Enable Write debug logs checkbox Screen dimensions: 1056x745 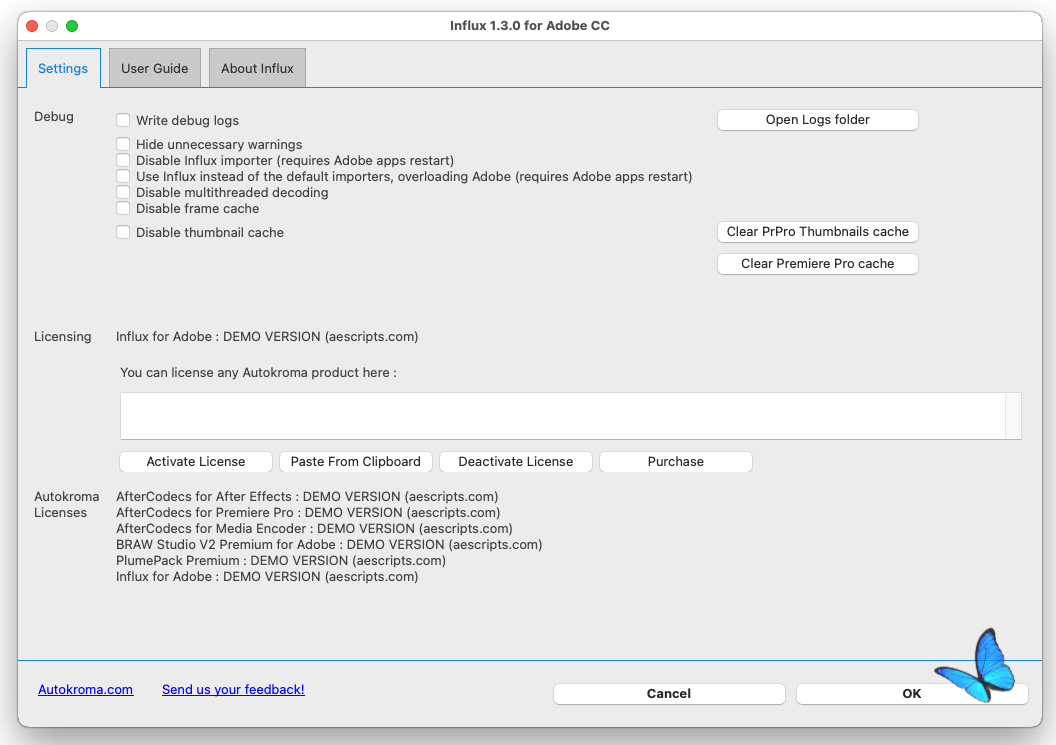point(123,120)
